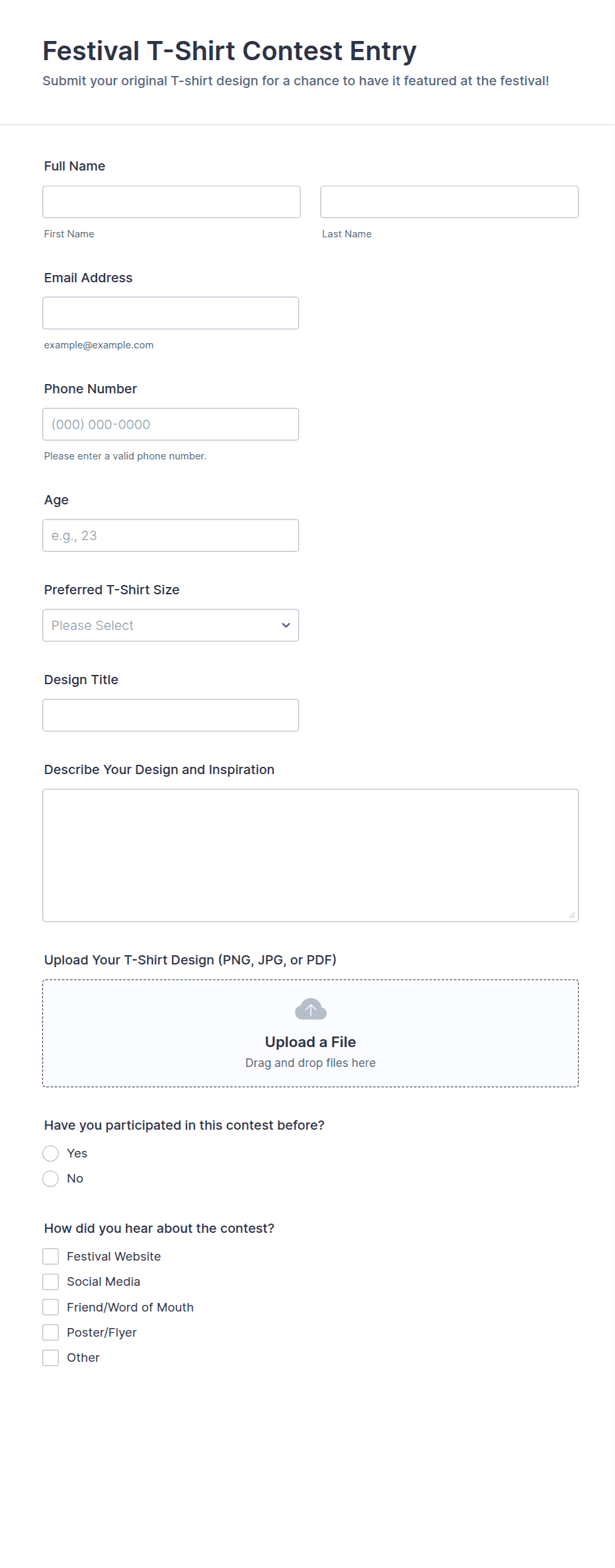Click the textarea resize handle corner
The height and width of the screenshot is (1568, 615).
click(x=572, y=916)
